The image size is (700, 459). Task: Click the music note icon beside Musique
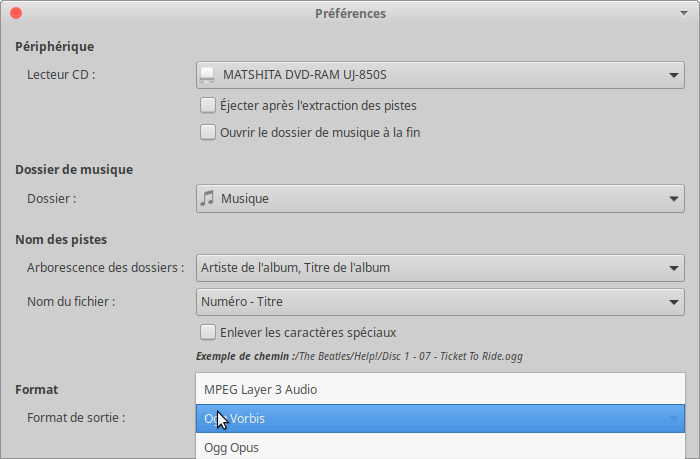click(207, 198)
